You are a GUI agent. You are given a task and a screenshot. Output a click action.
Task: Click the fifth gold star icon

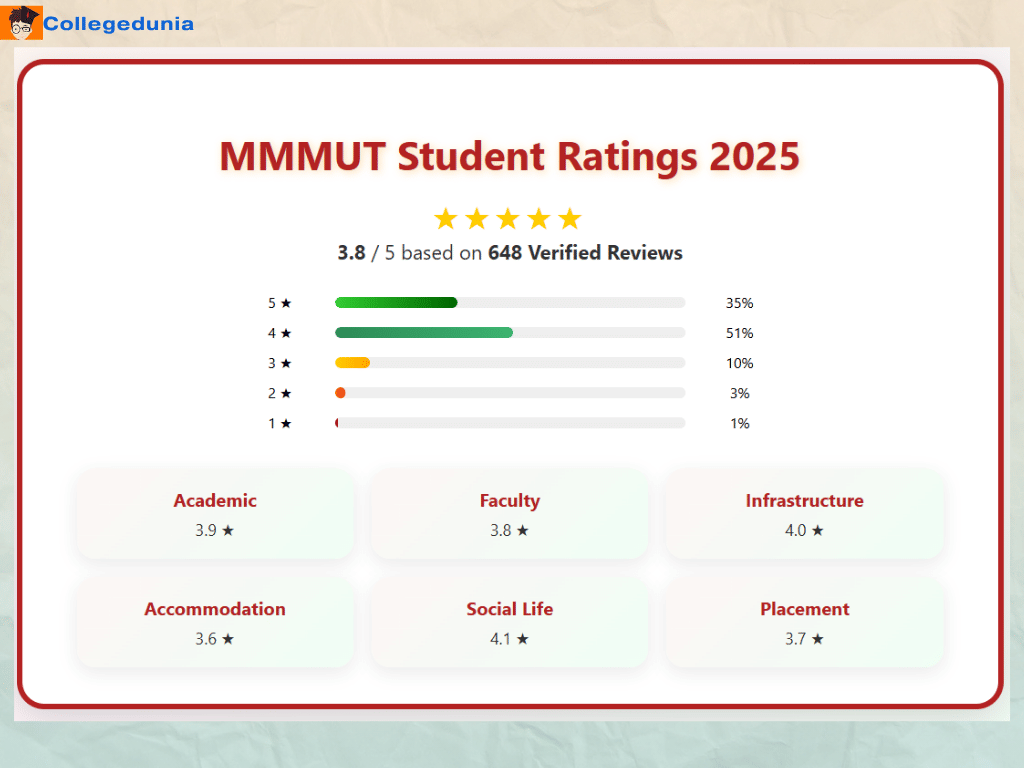click(x=570, y=217)
